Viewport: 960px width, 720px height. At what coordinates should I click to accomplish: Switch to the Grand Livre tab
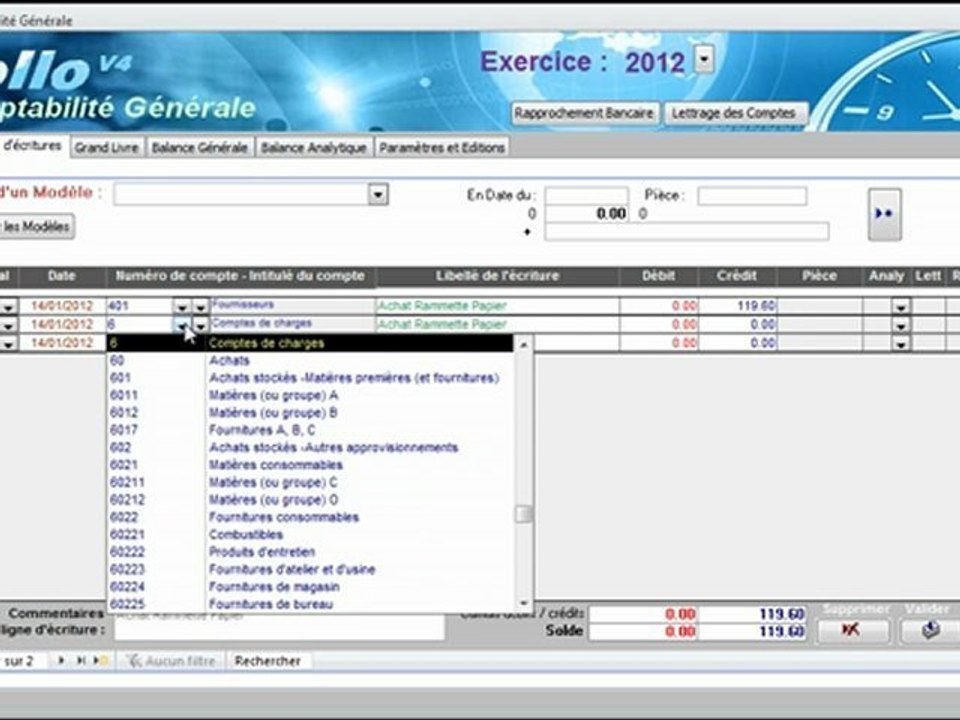tap(107, 148)
